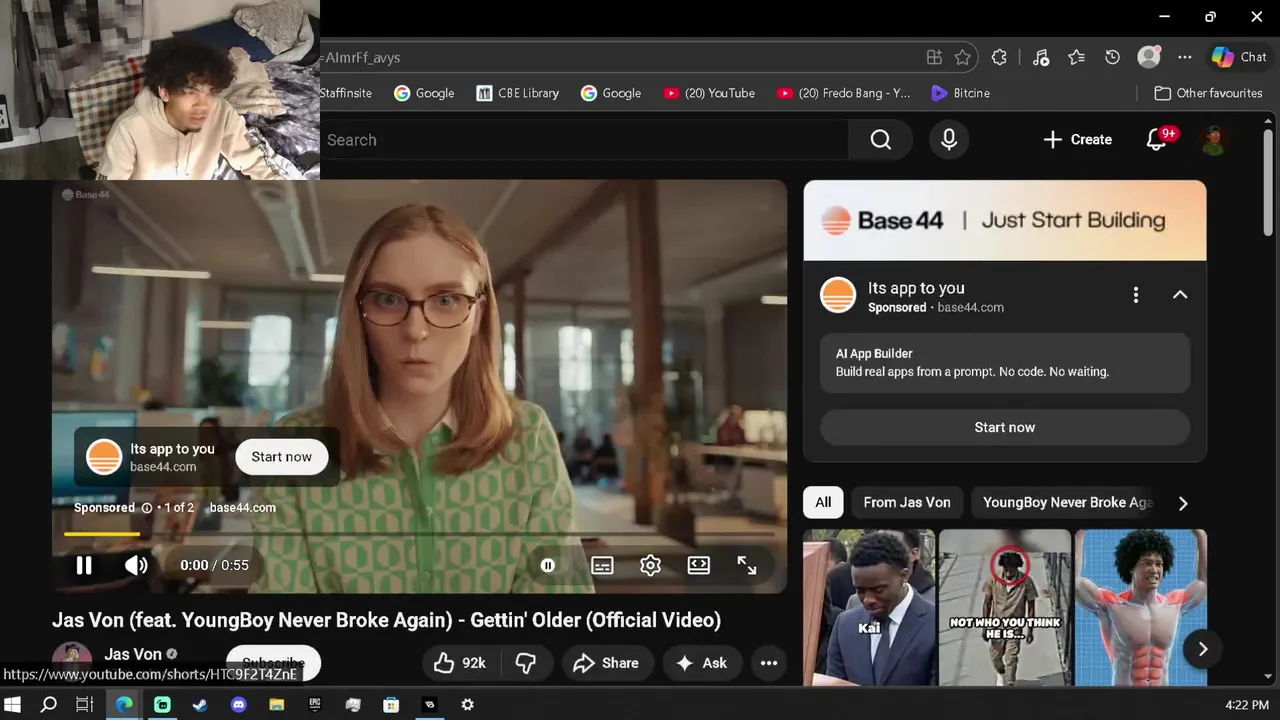Open the Ask AI button
The height and width of the screenshot is (720, 1280).
[x=701, y=663]
